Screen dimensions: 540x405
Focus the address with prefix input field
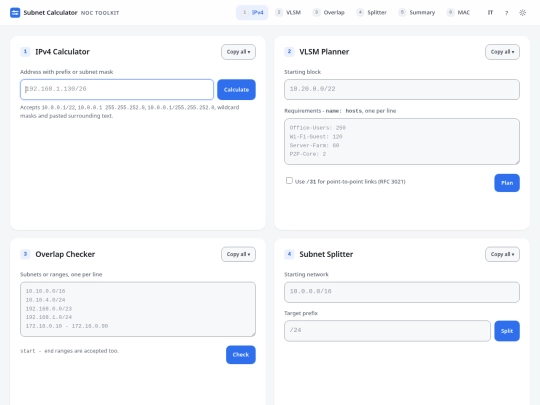[117, 90]
